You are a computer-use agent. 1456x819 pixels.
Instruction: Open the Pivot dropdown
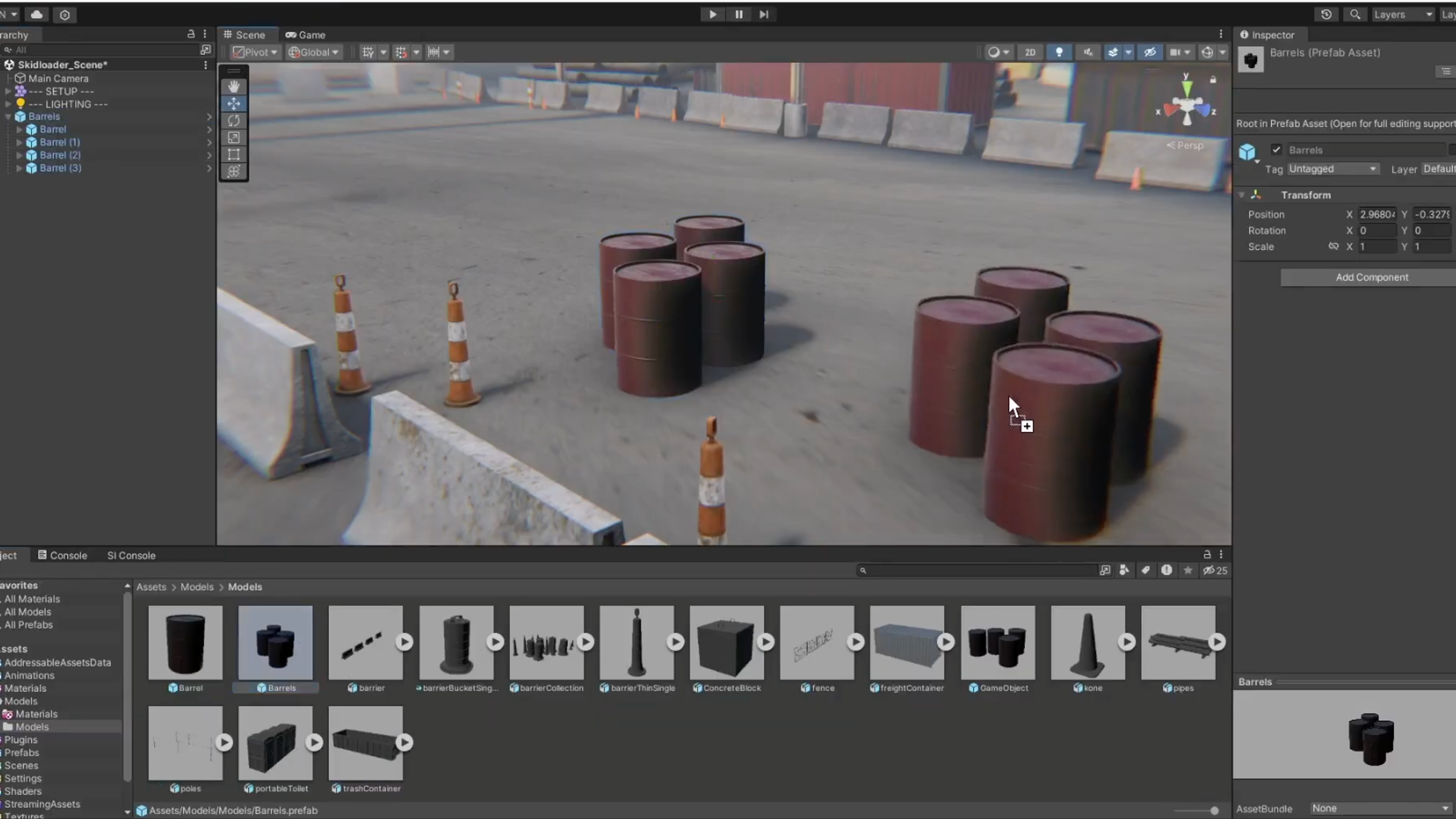pyautogui.click(x=255, y=52)
